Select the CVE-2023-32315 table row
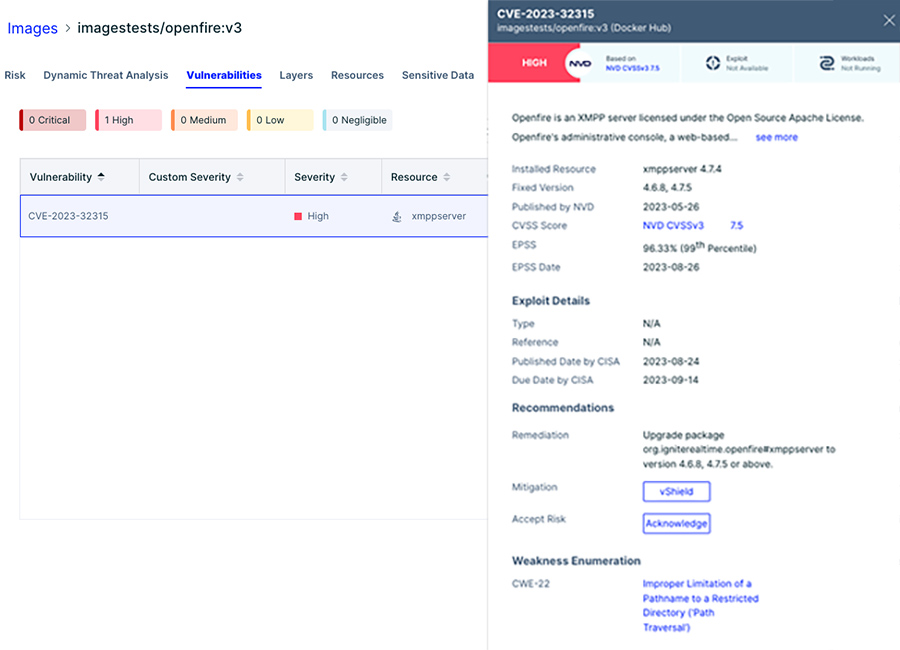Screen dimensions: 900x650 (254, 216)
